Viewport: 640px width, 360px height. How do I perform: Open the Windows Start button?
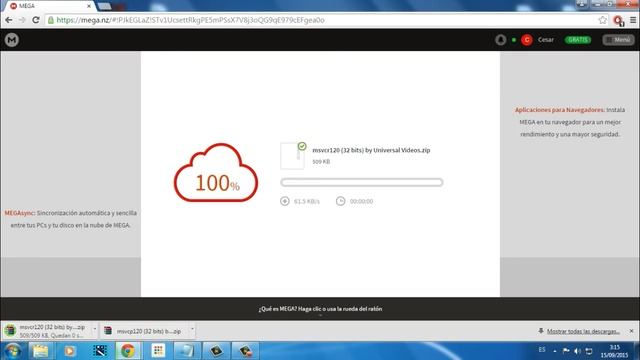pos(13,351)
